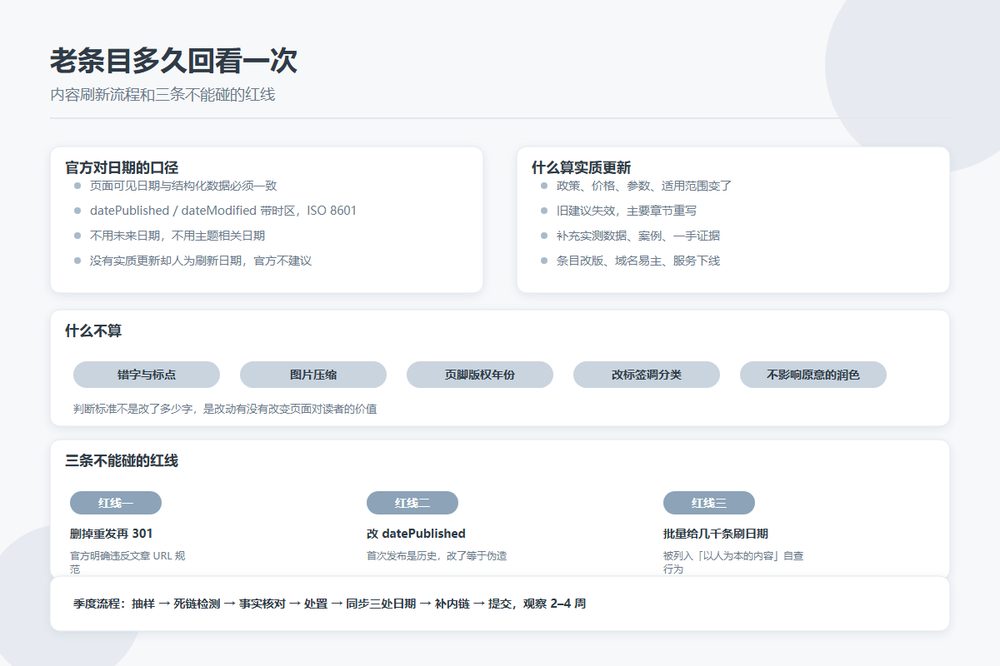
Task: Click the heading 三条不能碰的红线
Action: click(x=122, y=461)
